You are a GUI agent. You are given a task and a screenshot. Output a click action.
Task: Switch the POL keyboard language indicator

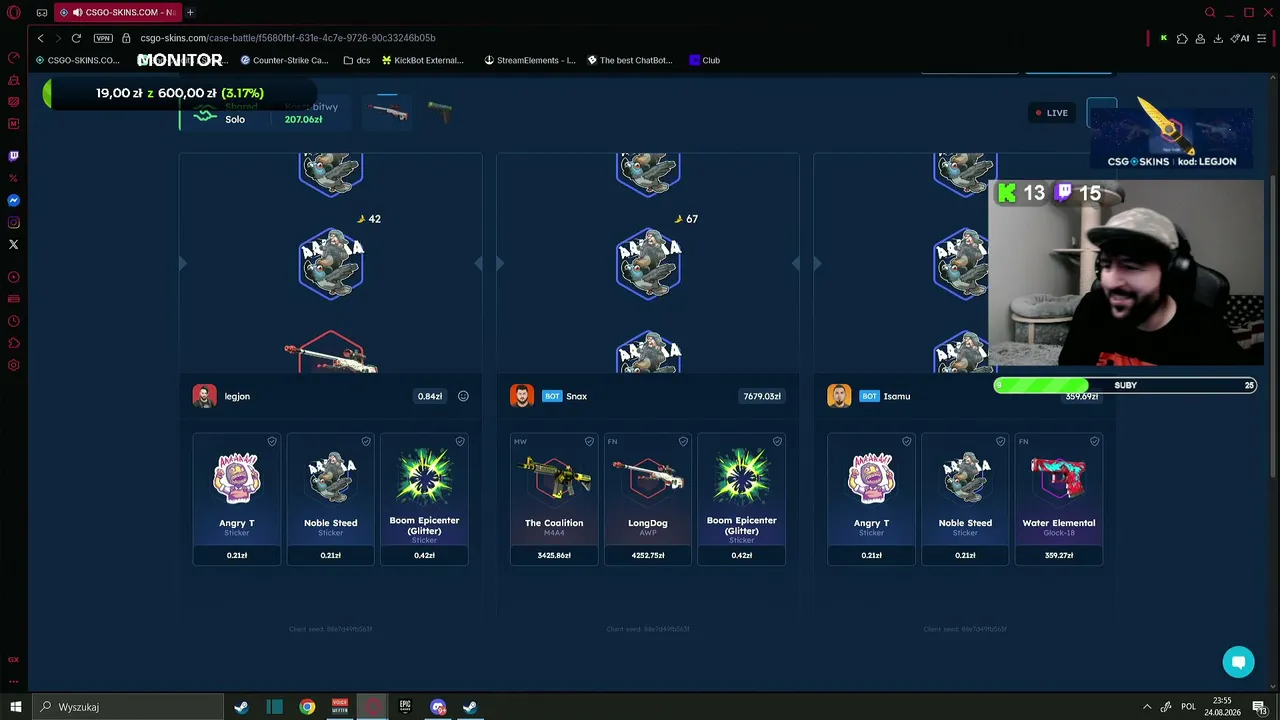click(1189, 707)
